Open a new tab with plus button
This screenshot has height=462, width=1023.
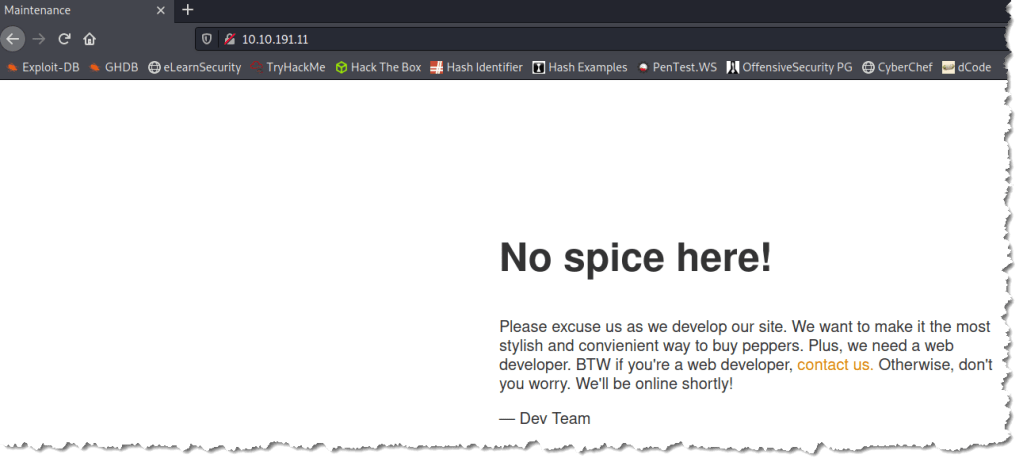pyautogui.click(x=187, y=10)
